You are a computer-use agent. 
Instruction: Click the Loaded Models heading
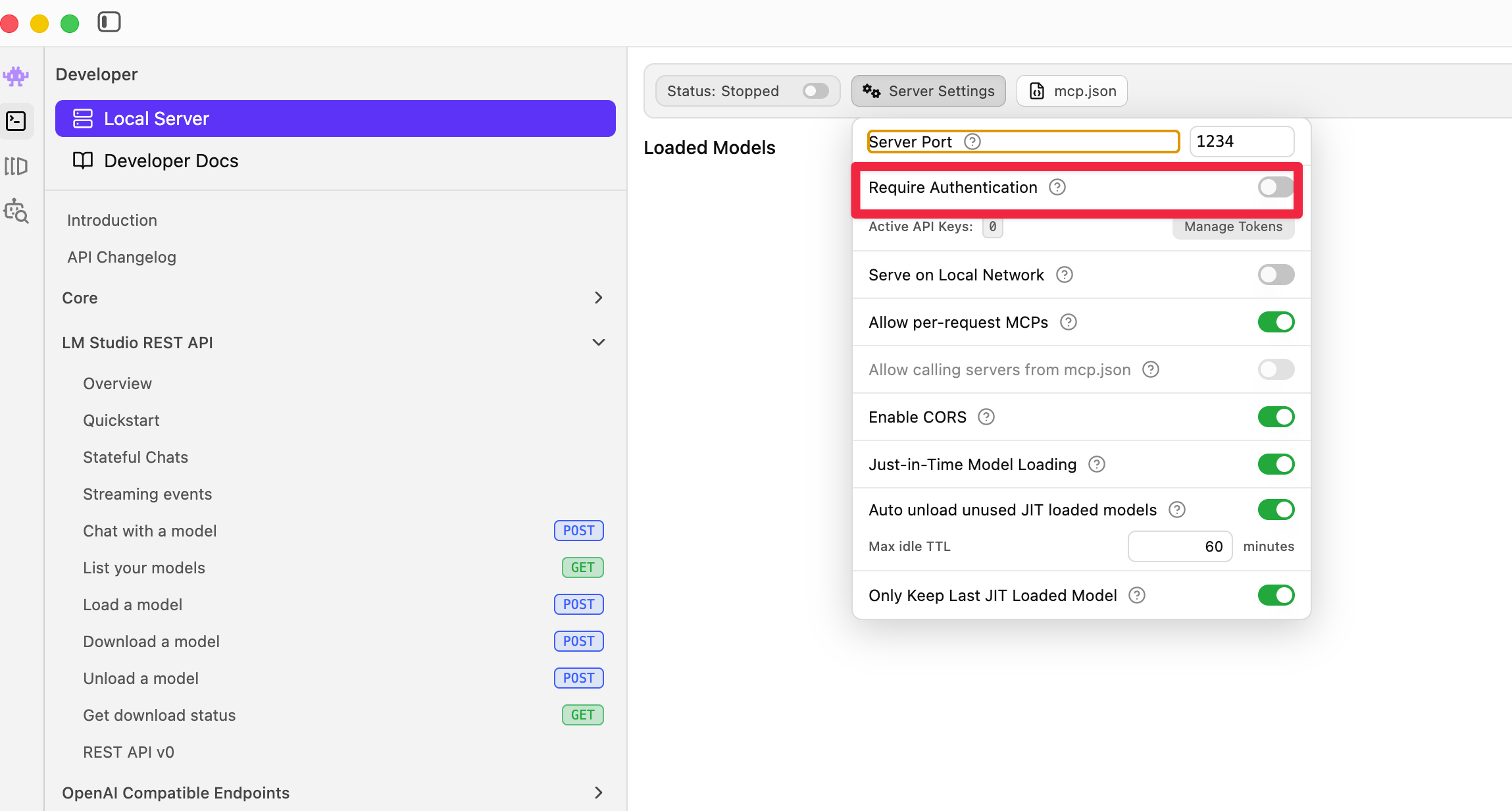click(709, 147)
